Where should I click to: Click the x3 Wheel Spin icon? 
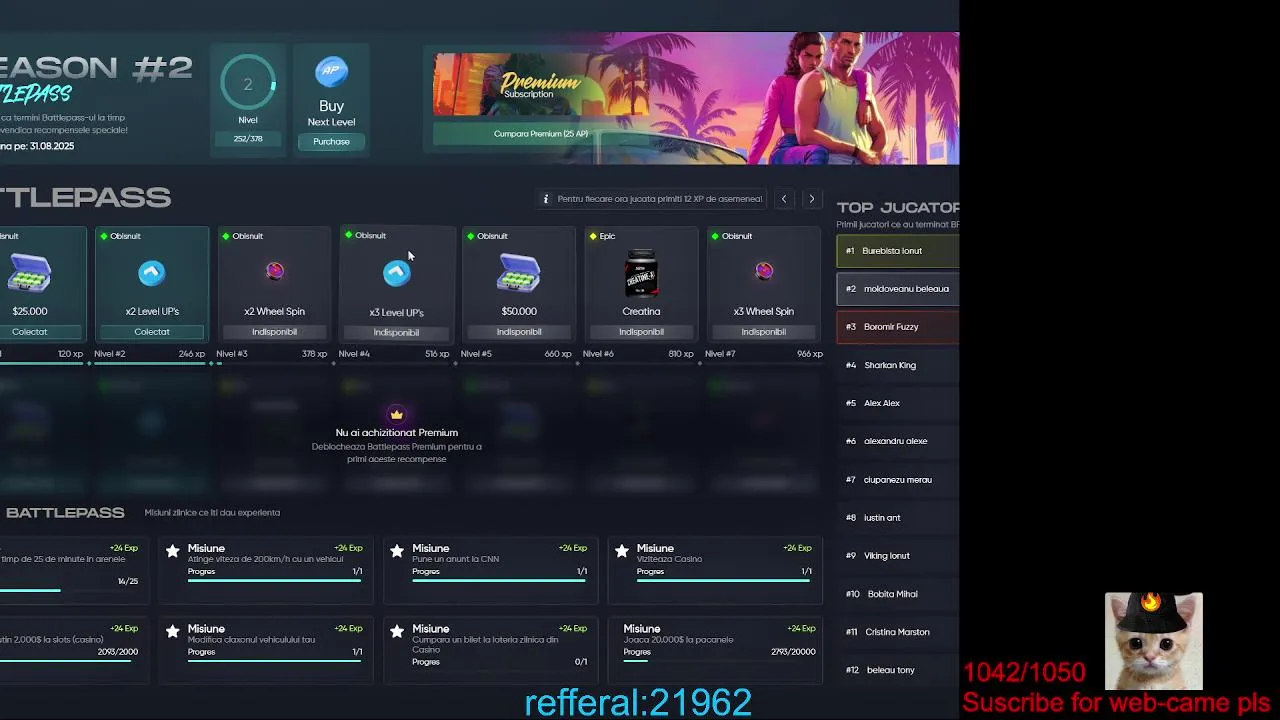click(764, 271)
